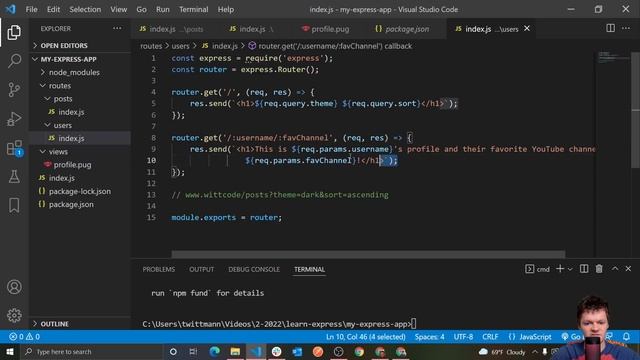640x360 pixels.
Task: Open the Extensions view with badge
Action: point(14,148)
